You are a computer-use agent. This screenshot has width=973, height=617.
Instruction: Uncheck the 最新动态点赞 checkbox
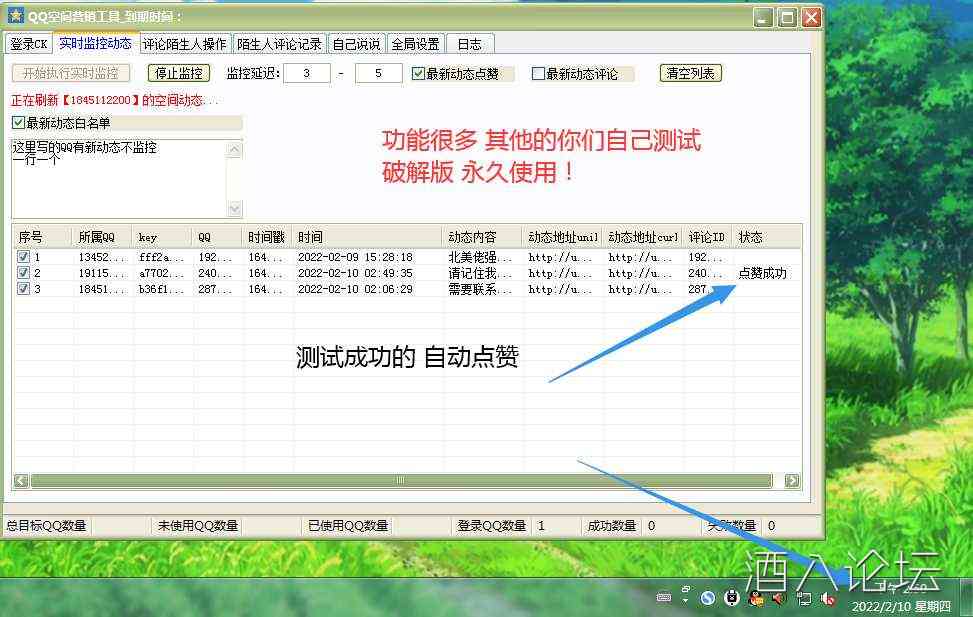coord(419,73)
